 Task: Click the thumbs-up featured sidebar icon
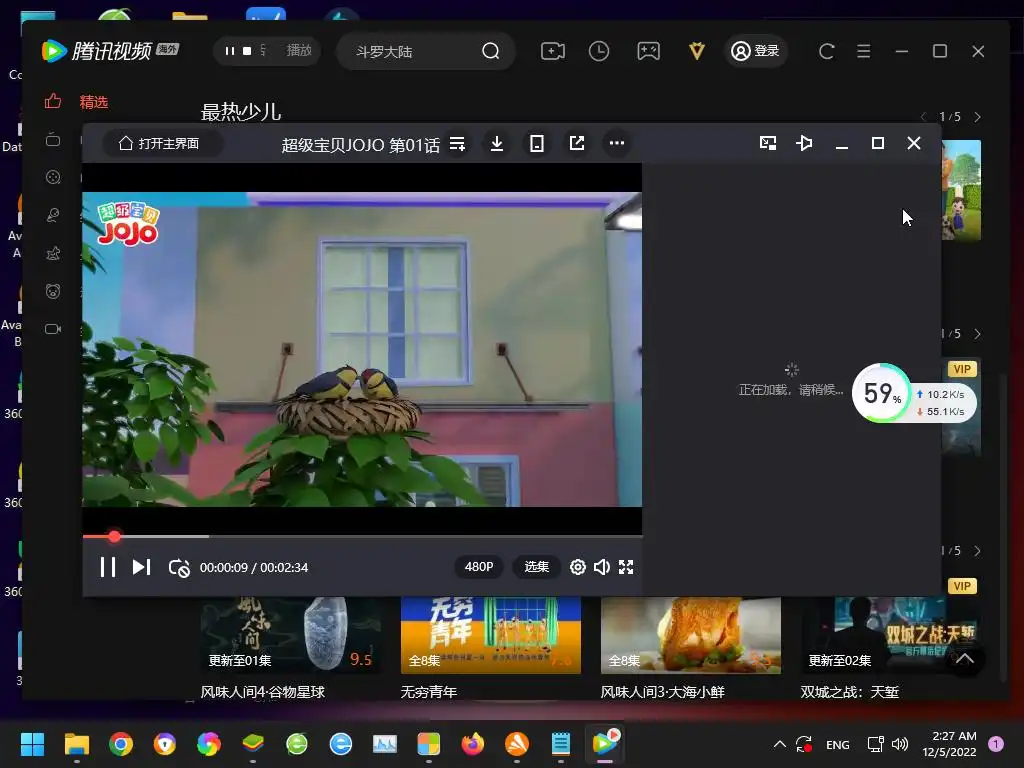click(x=53, y=101)
